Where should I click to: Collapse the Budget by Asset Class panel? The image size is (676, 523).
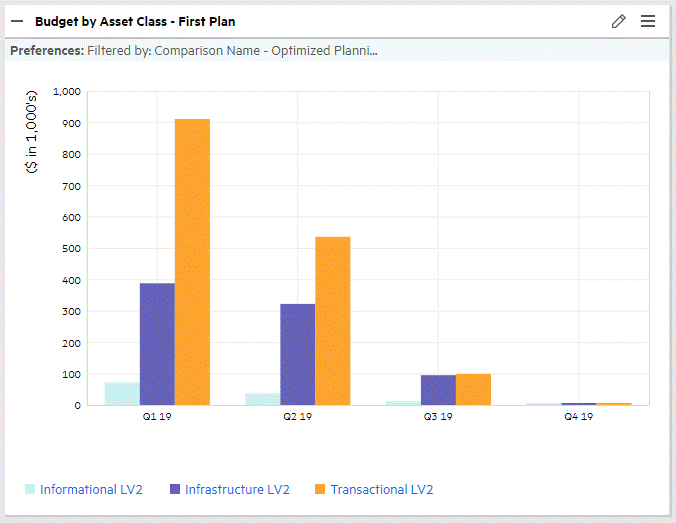click(17, 21)
